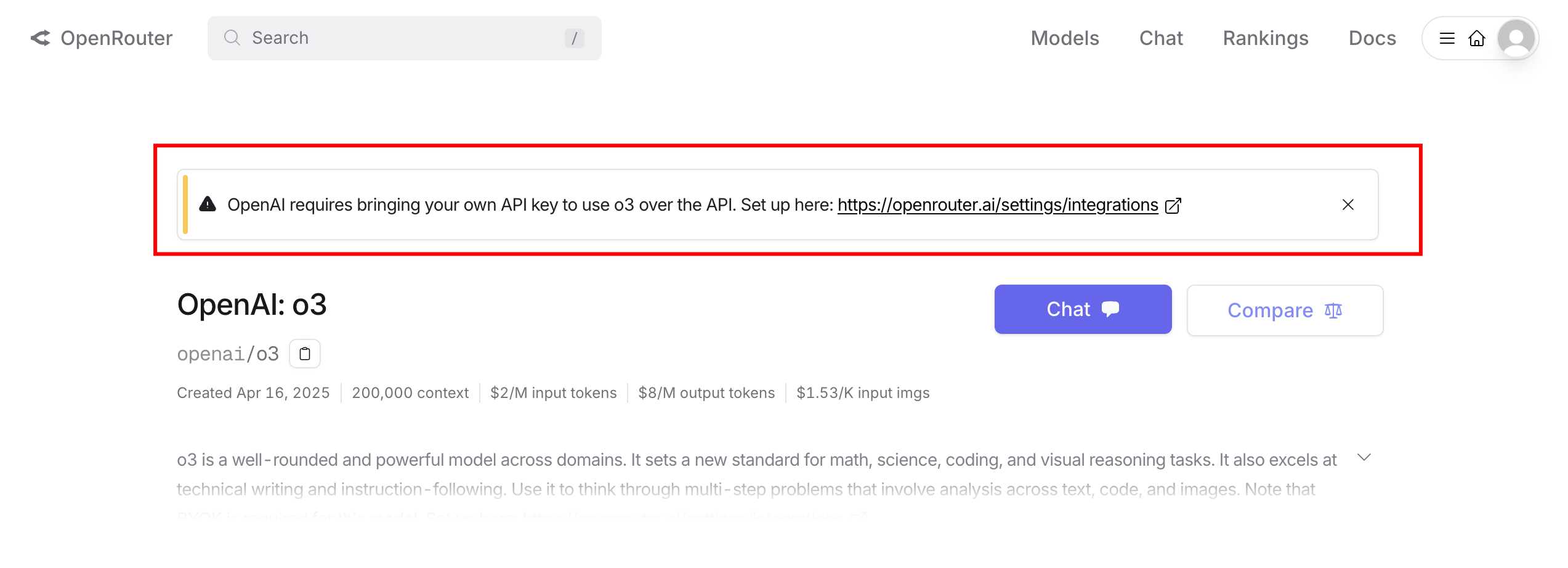The width and height of the screenshot is (1568, 568).
Task: Open the user avatar profile
Action: 1516,38
